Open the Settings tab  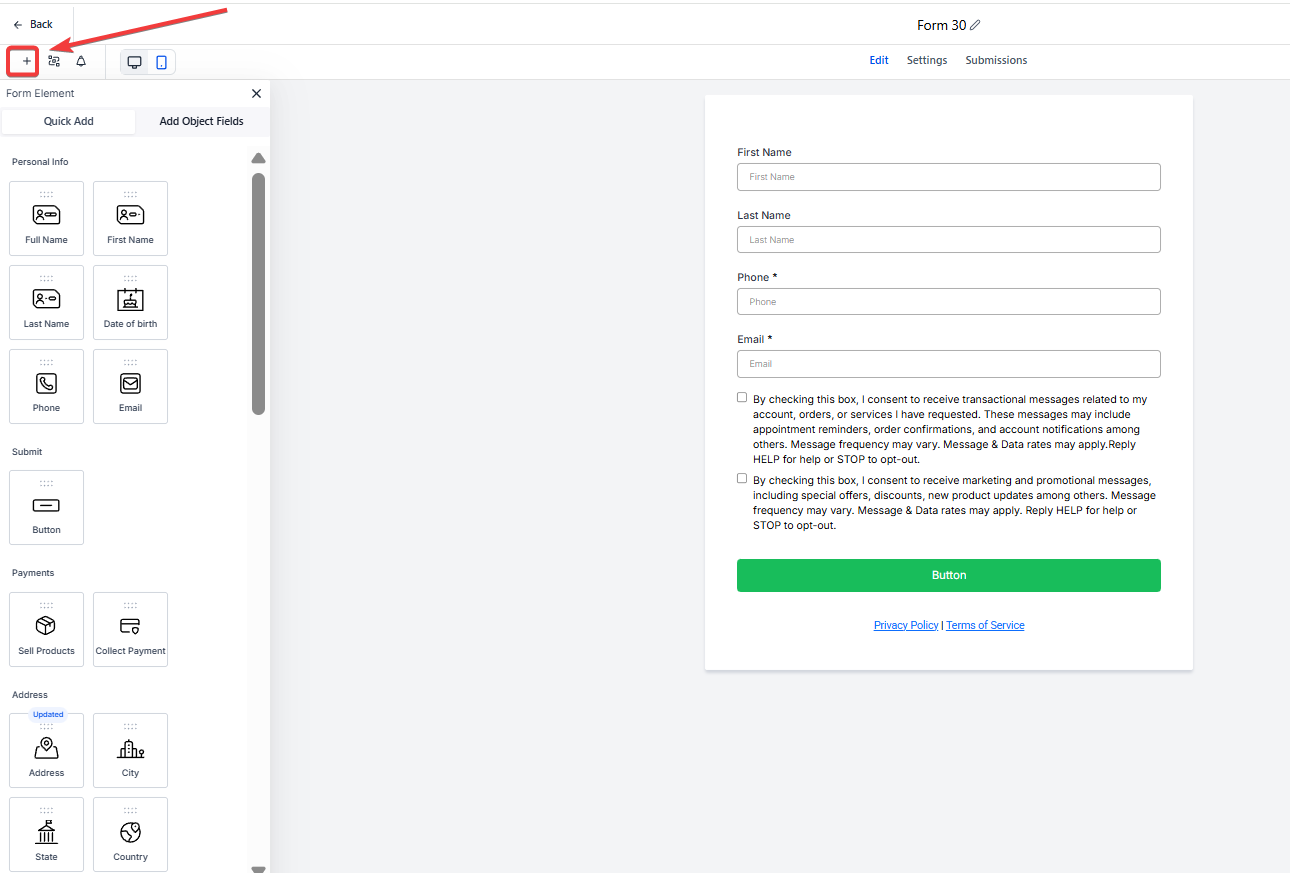click(927, 60)
